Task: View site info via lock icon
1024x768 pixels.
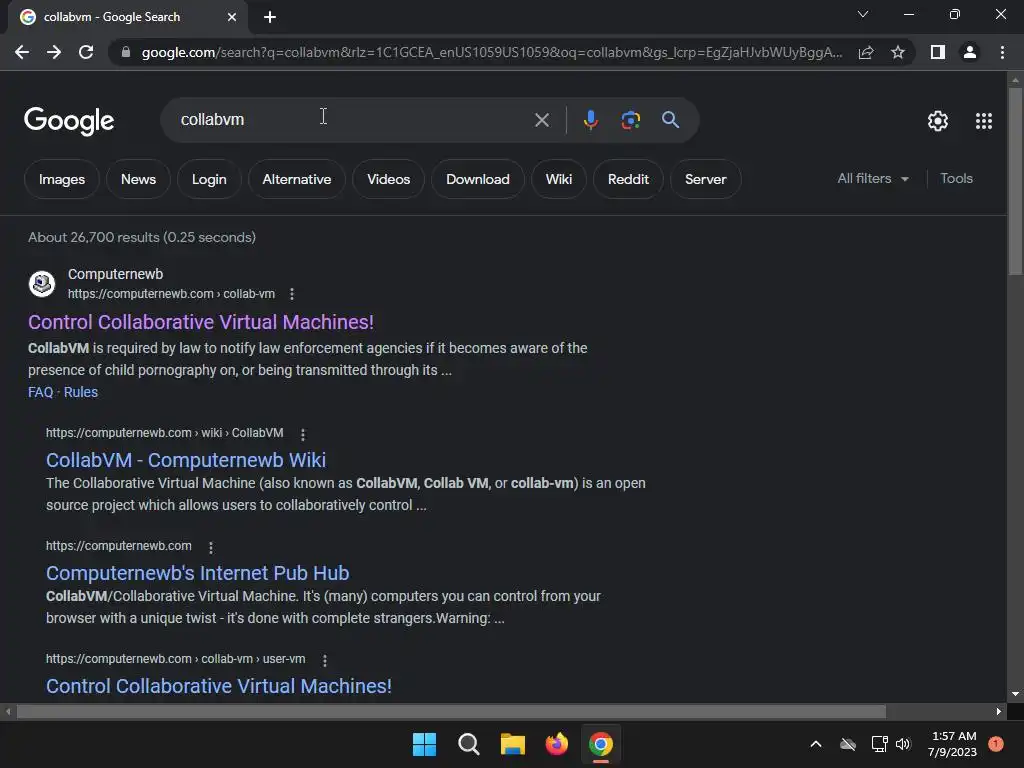Action: (x=126, y=52)
